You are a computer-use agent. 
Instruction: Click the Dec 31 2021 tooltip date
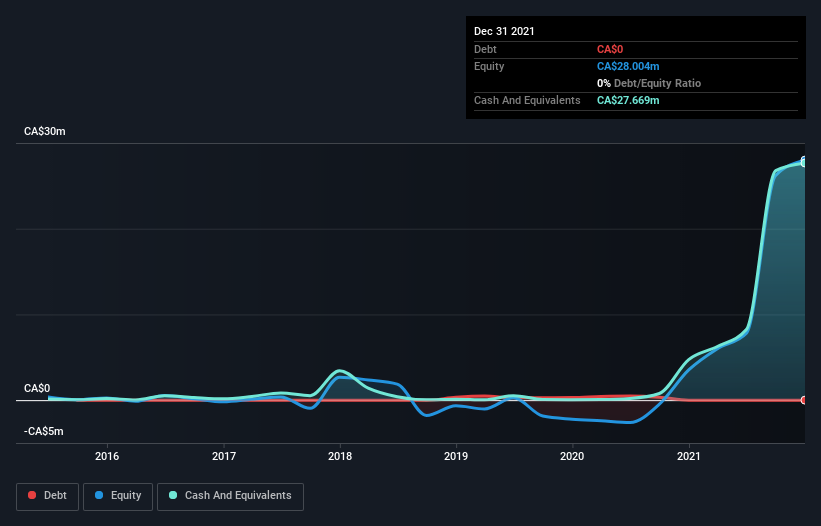pos(504,31)
